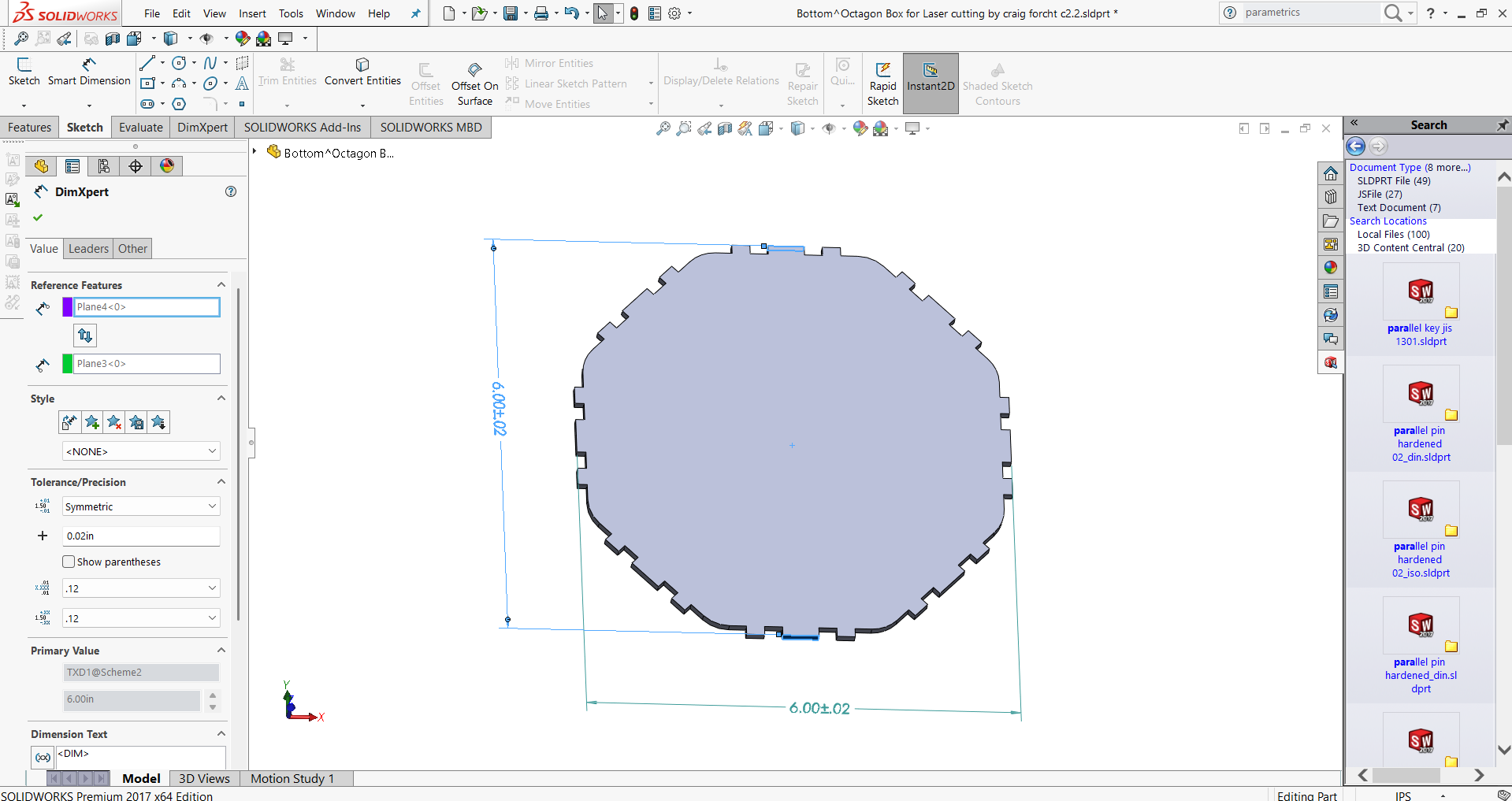
Task: Switch to Other tab
Action: [132, 249]
